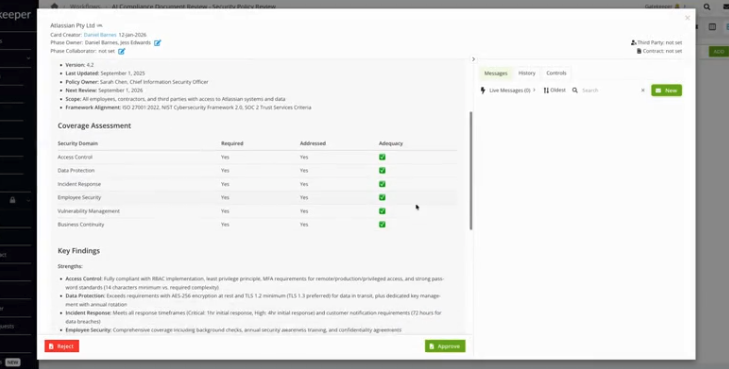Toggle Business Continuity adequacy checkmark
The image size is (729, 369).
[382, 224]
